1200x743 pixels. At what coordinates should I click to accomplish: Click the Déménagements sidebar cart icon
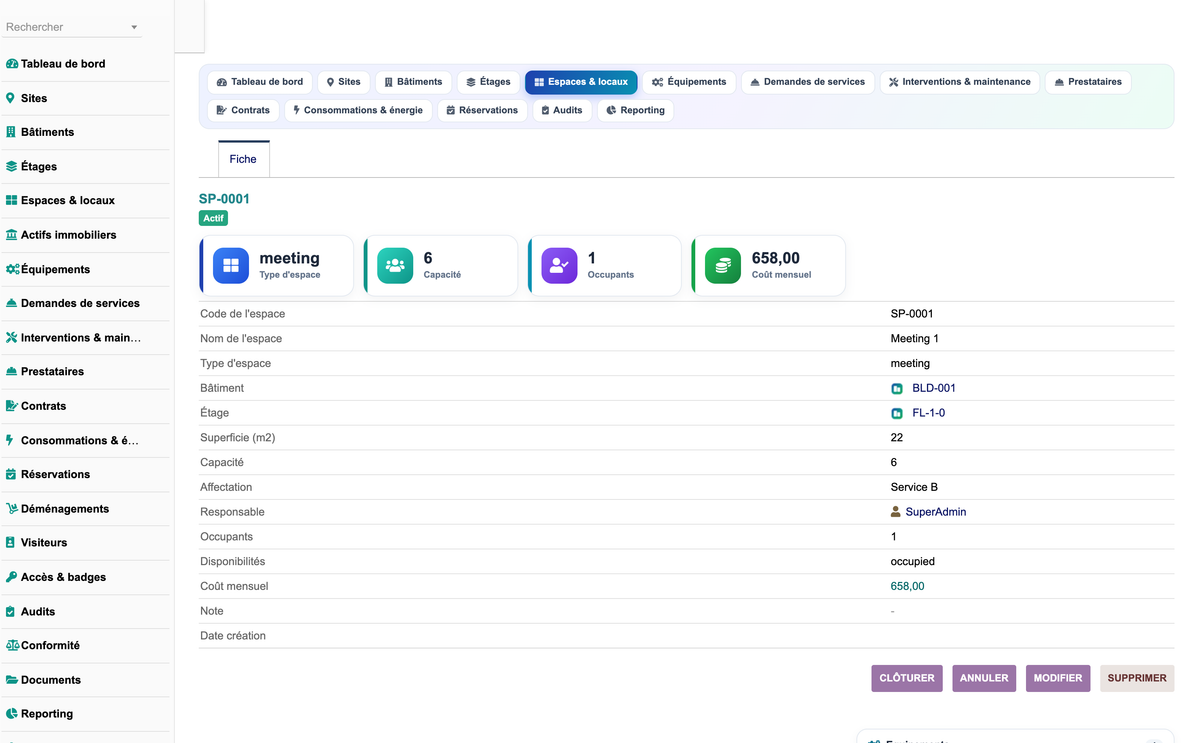[11, 509]
